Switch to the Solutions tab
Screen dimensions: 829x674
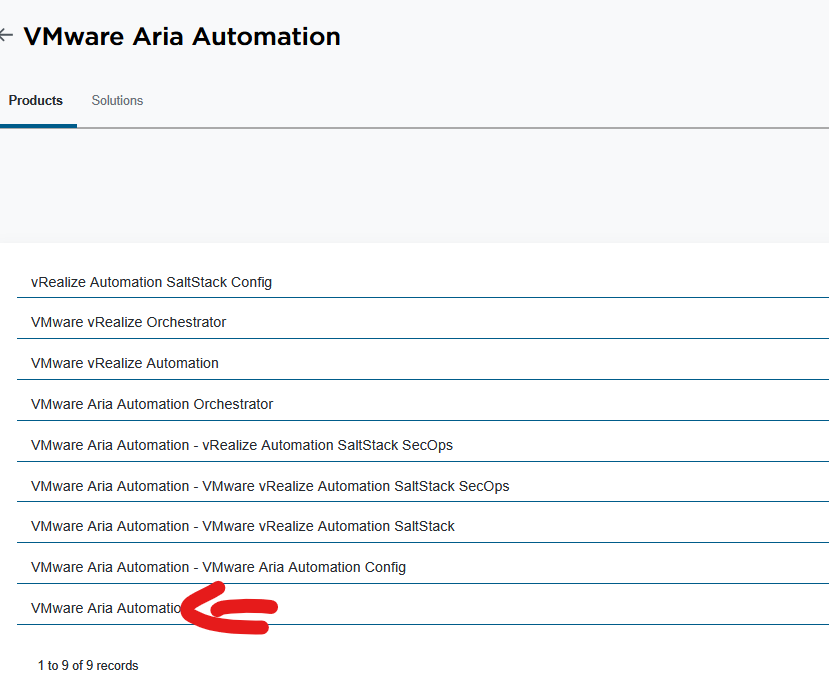(x=117, y=100)
